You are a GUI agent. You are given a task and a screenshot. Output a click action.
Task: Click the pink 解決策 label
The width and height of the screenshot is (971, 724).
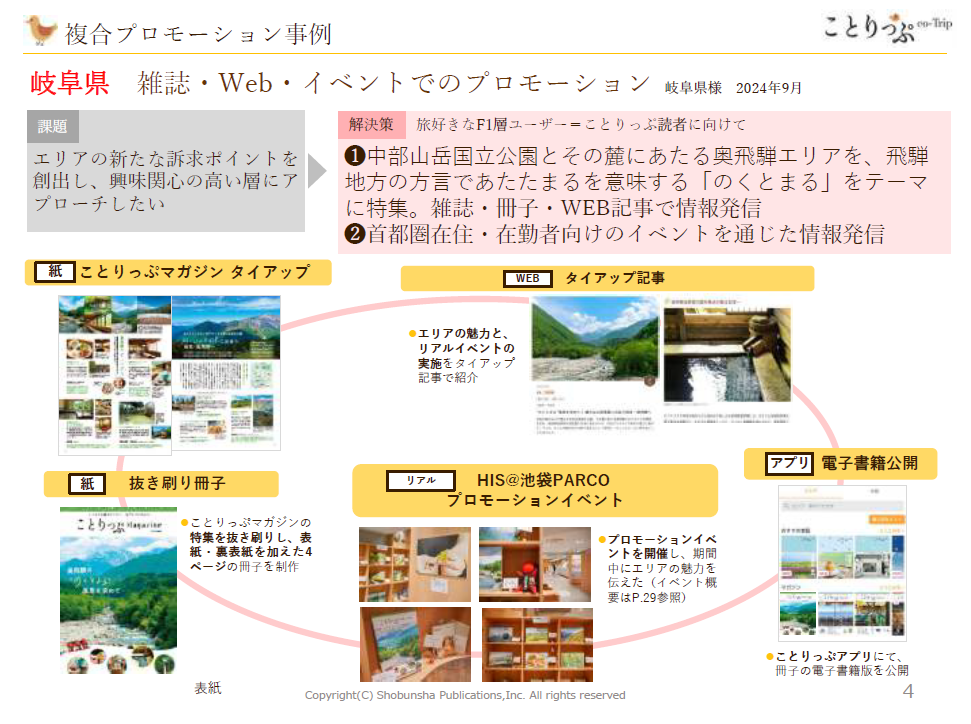[x=371, y=125]
